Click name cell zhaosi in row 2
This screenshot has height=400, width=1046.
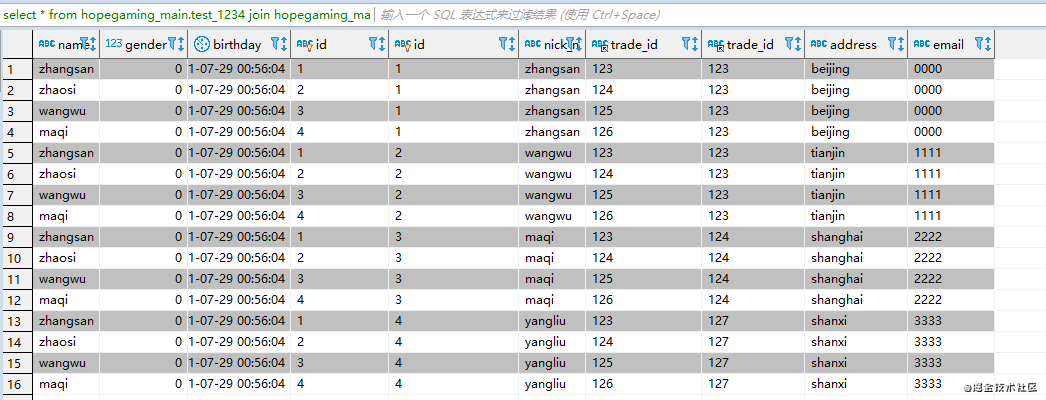(66, 89)
